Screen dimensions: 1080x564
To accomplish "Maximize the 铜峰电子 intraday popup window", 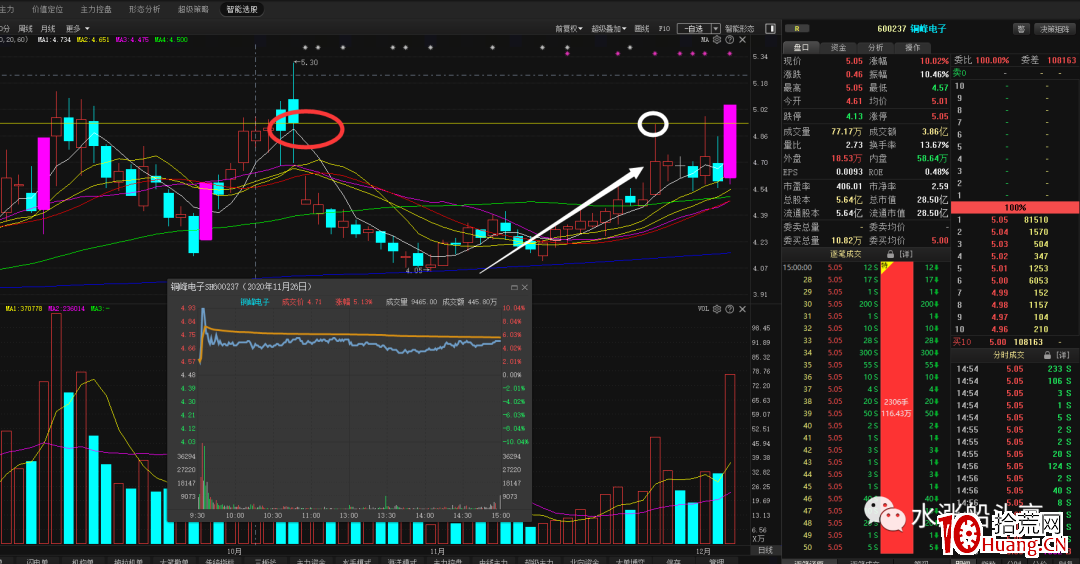I will pos(513,286).
